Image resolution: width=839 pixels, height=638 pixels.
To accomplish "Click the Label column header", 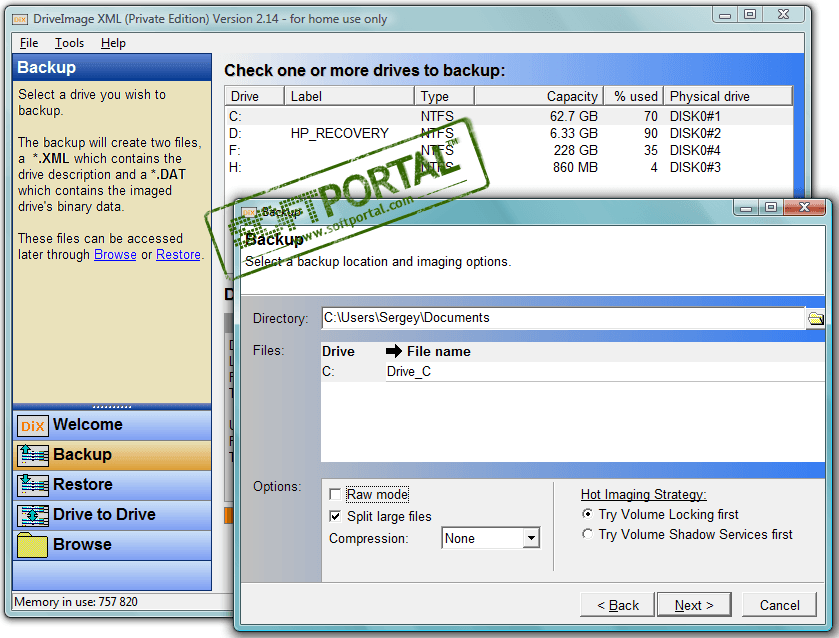I will tap(349, 96).
